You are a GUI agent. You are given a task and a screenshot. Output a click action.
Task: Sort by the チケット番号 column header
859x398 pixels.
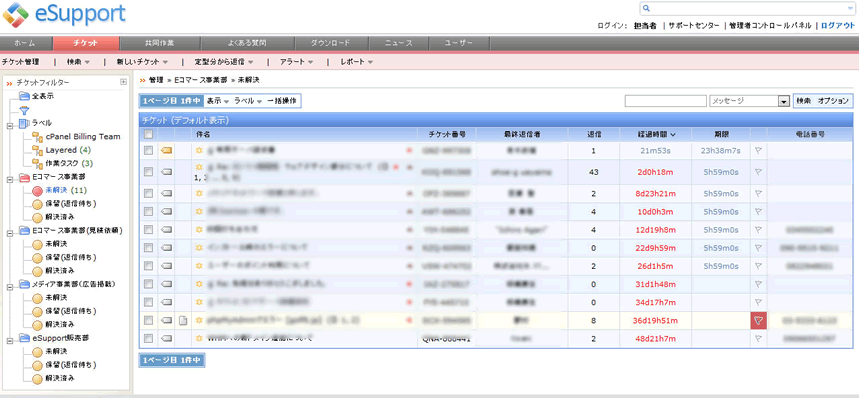446,134
